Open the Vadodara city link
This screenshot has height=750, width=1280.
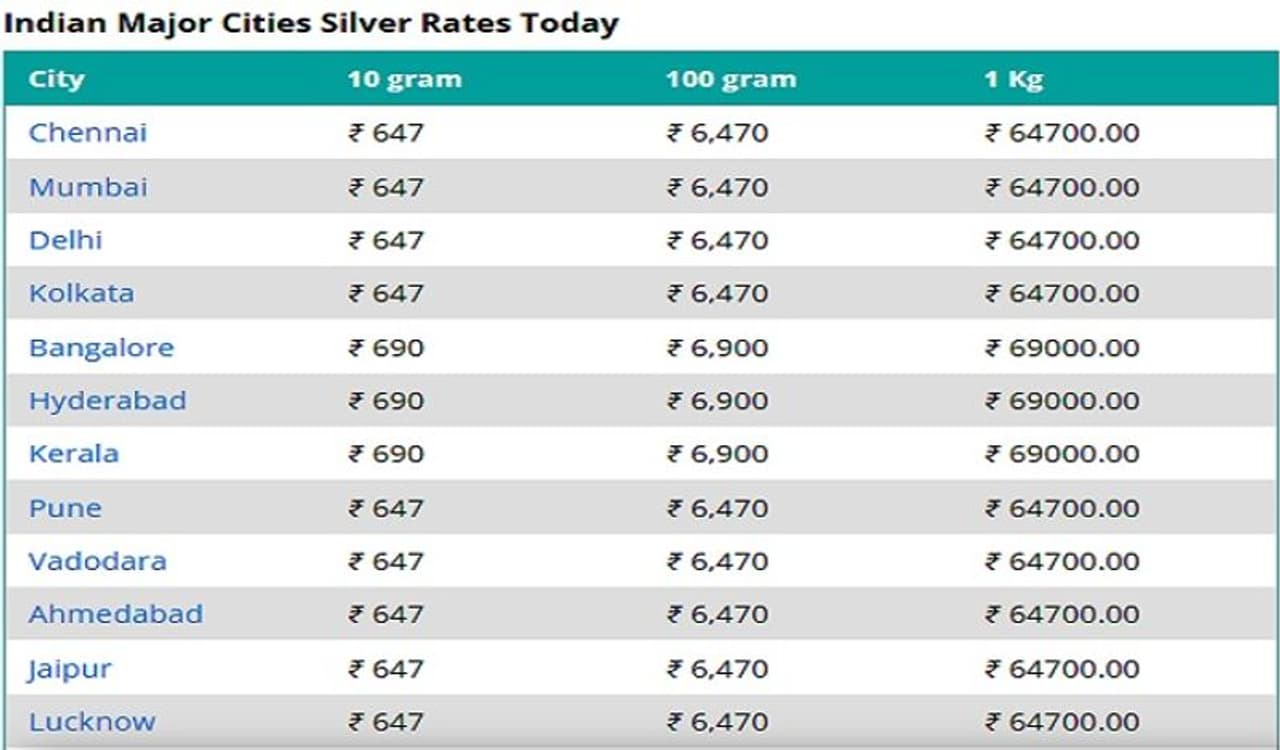point(97,561)
